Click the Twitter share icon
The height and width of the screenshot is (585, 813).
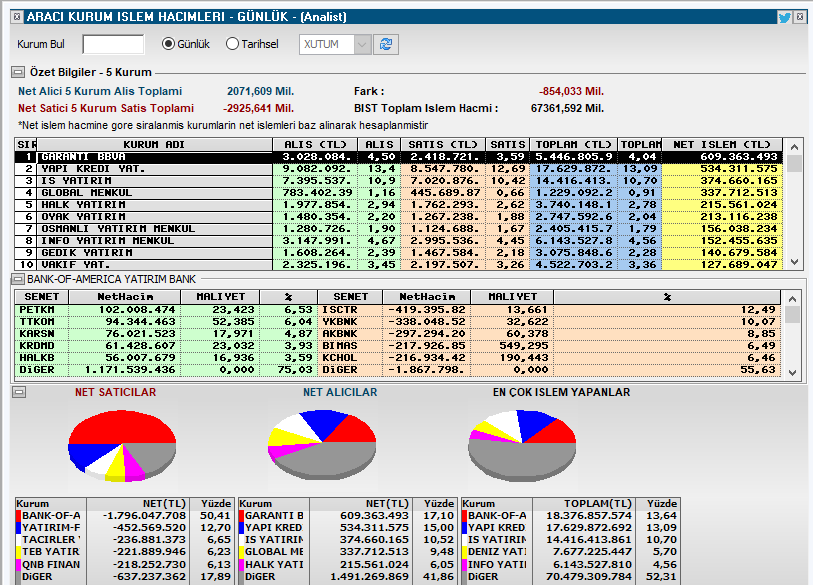point(784,17)
